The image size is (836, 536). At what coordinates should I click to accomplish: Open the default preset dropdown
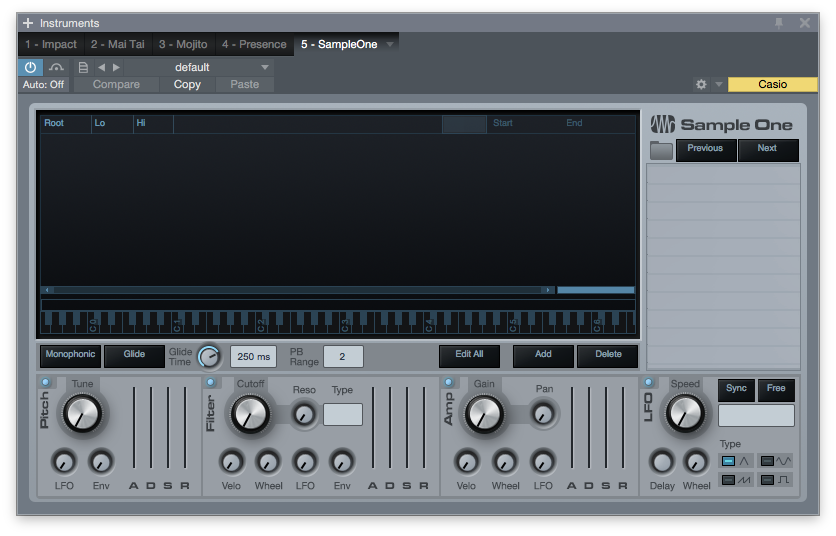click(x=220, y=67)
